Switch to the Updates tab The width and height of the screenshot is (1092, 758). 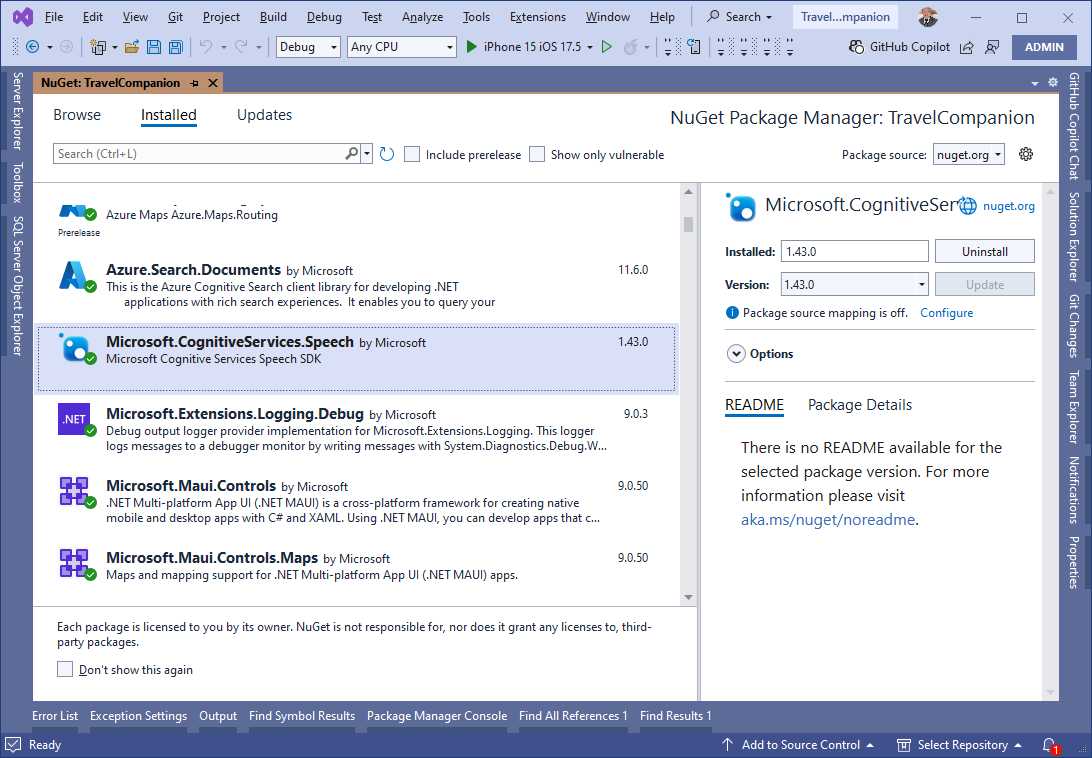[264, 115]
